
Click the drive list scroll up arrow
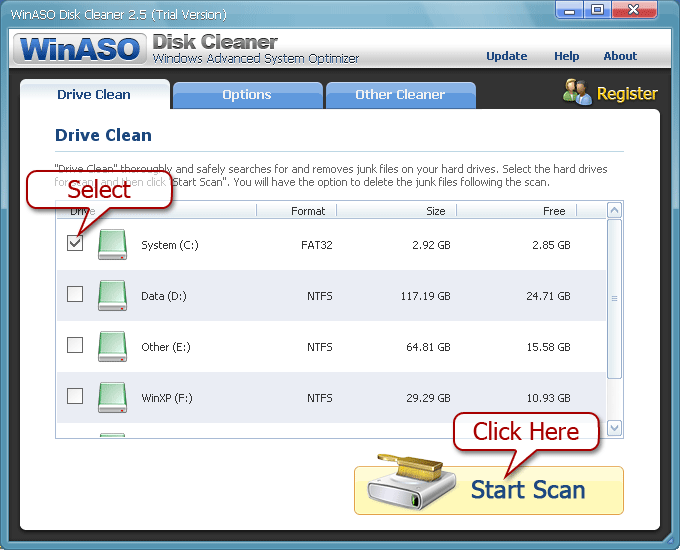click(615, 211)
